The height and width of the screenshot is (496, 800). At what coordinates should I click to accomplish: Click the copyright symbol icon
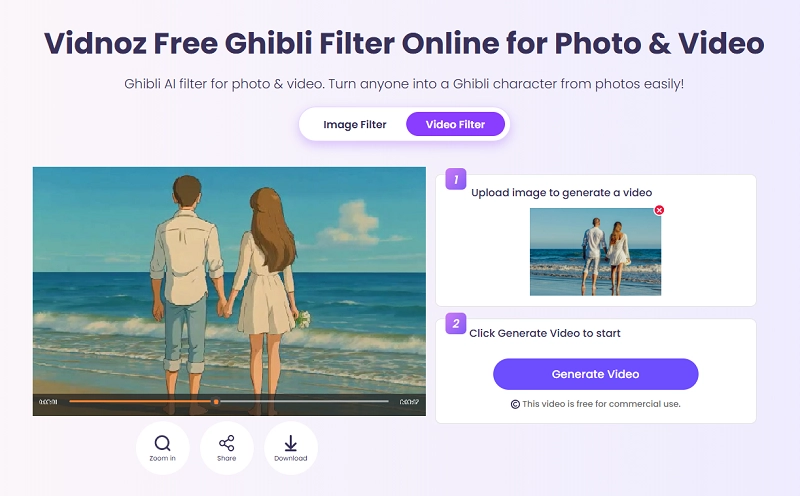pos(515,404)
